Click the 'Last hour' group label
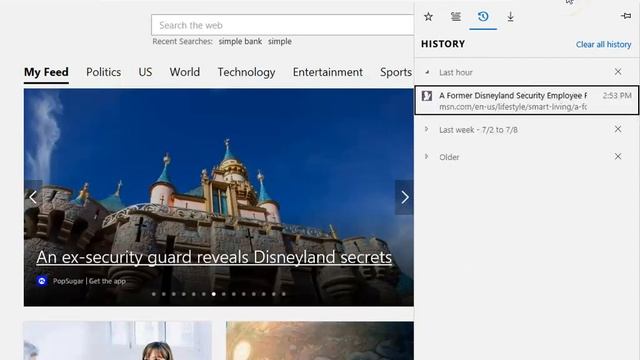Screen dimensions: 640x360 point(456,73)
